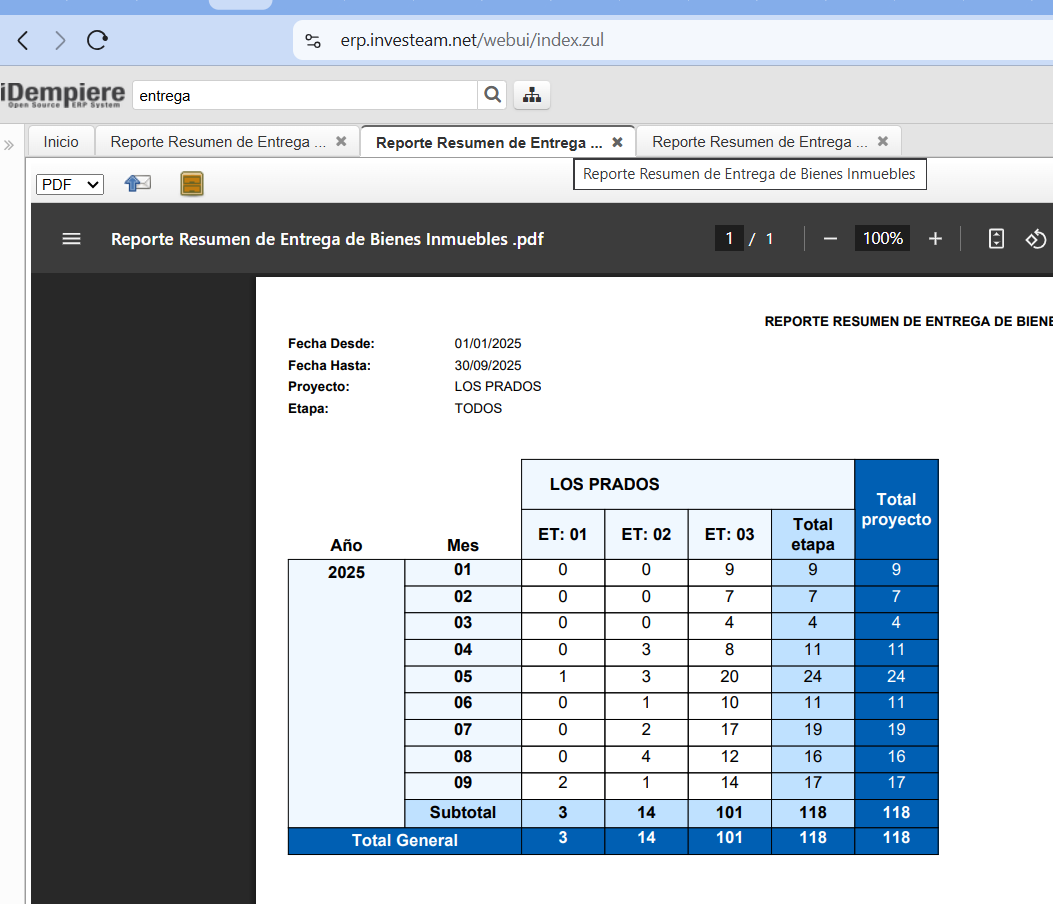Click the entrega search input field
1053x904 pixels.
[x=304, y=96]
